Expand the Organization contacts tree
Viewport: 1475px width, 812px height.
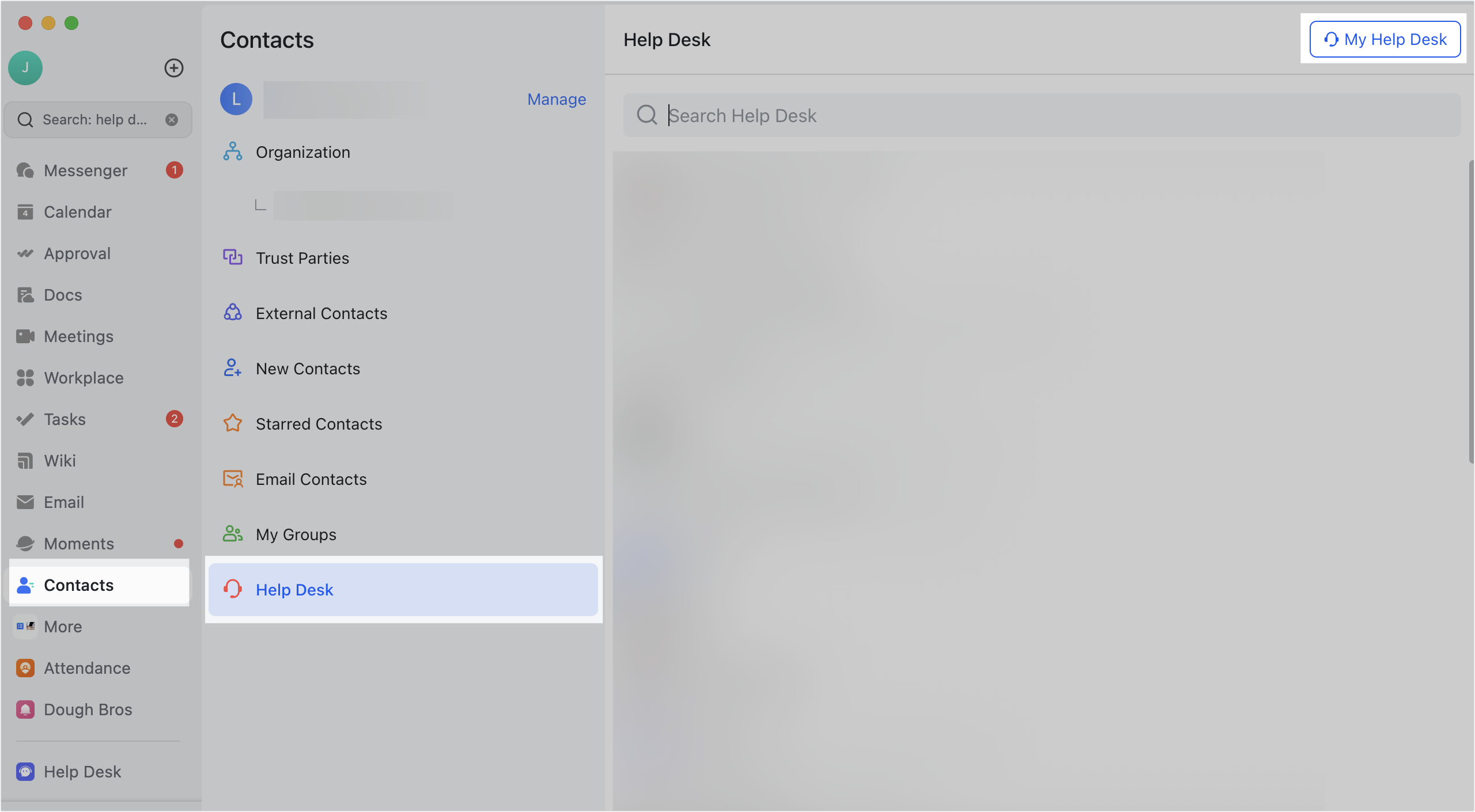tap(302, 151)
